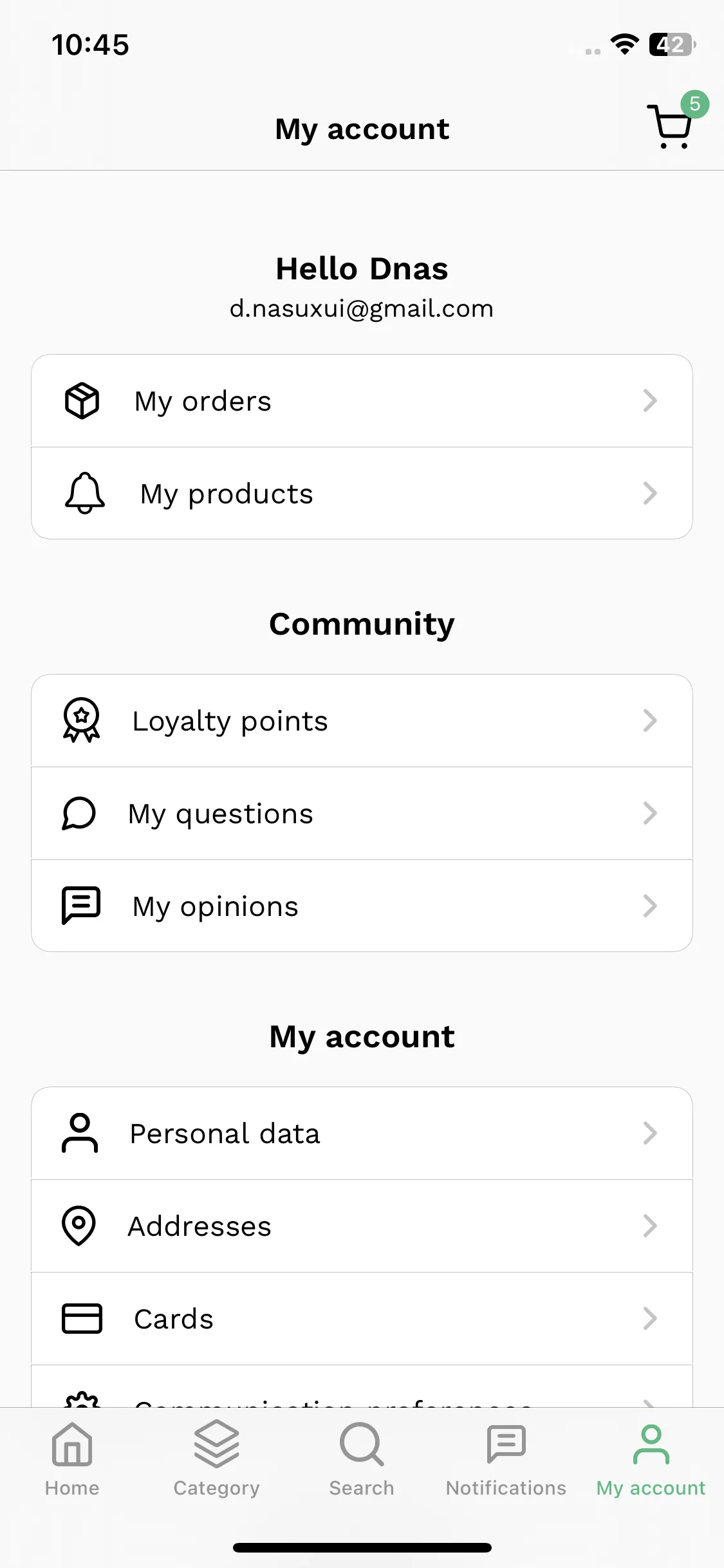Tap the Cards credit card icon

tap(82, 1318)
